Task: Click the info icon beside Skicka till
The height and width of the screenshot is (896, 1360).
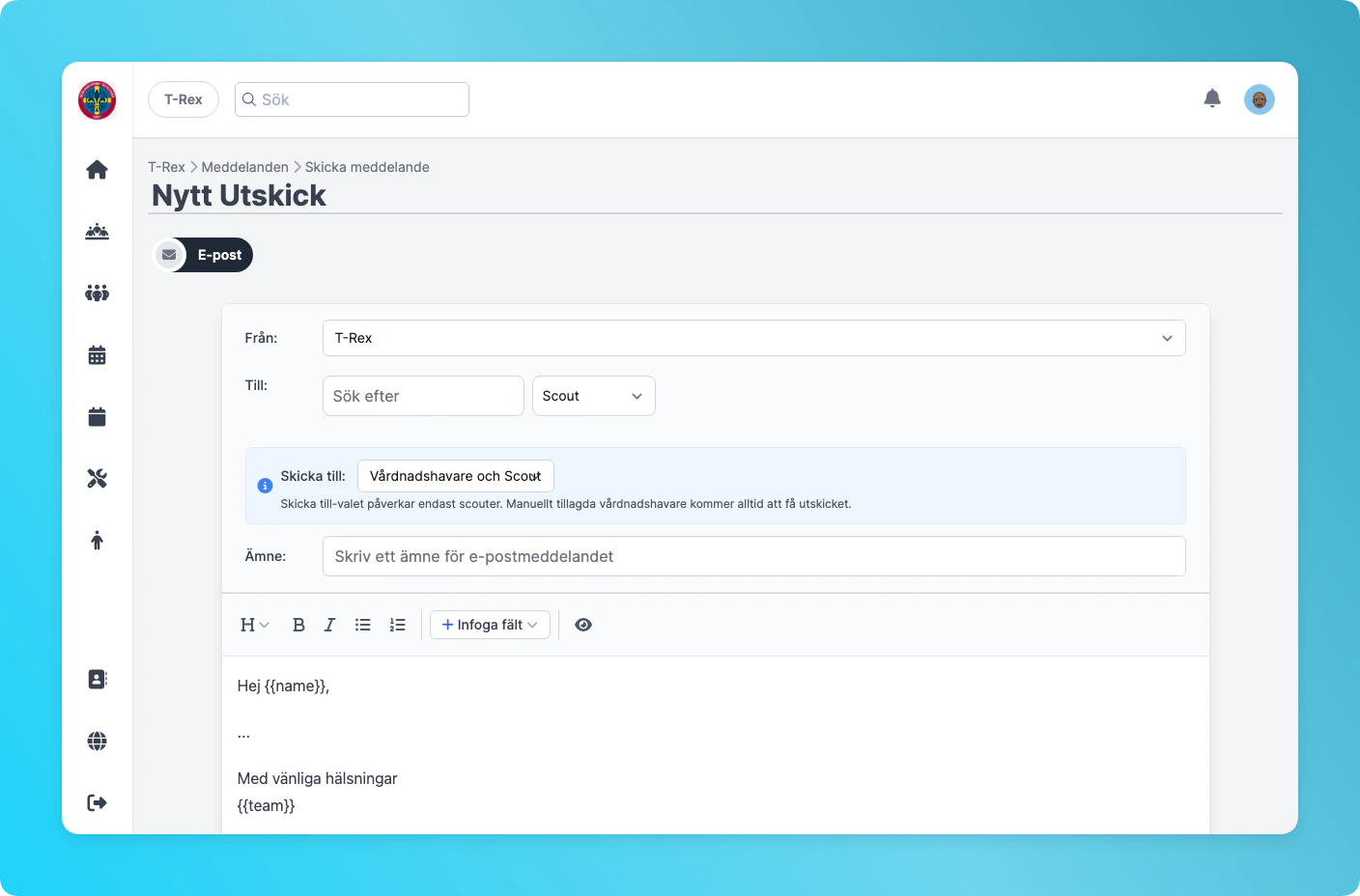Action: click(x=265, y=486)
